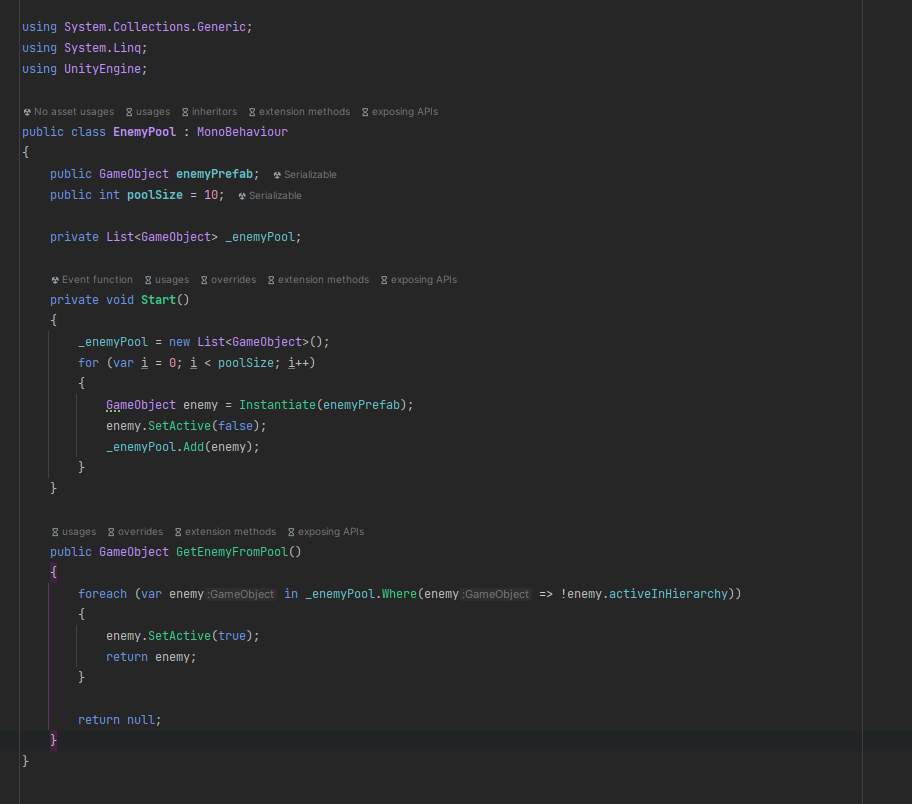Click the Instantiate method call
Screen dimensions: 912x804
(277, 405)
